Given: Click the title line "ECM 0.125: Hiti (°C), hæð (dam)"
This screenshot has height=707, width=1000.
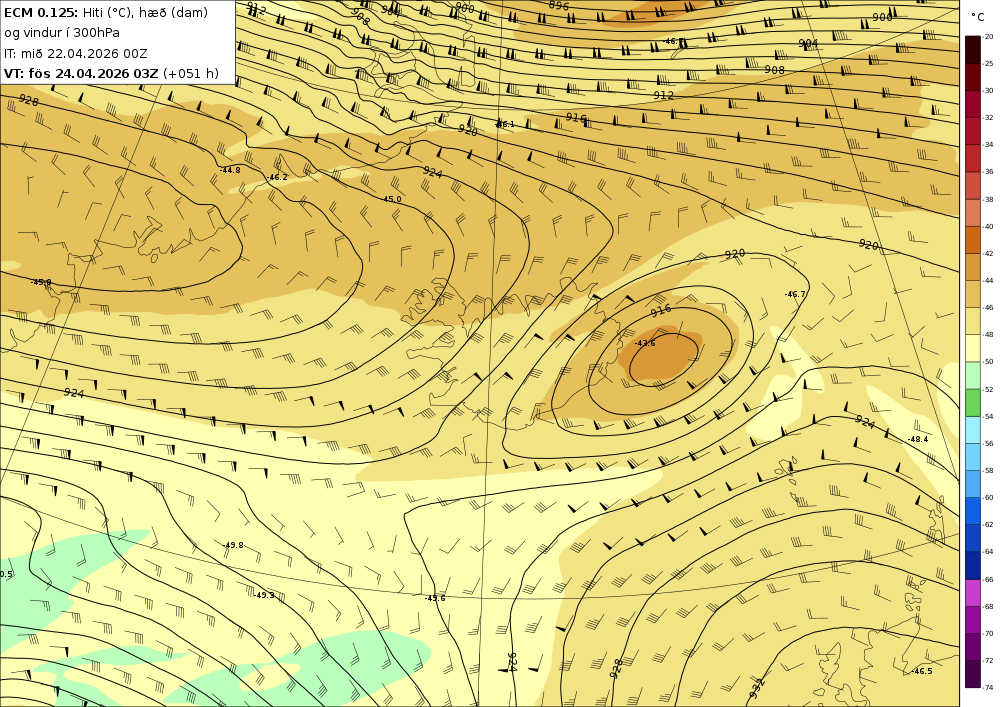Looking at the screenshot, I should (x=106, y=13).
